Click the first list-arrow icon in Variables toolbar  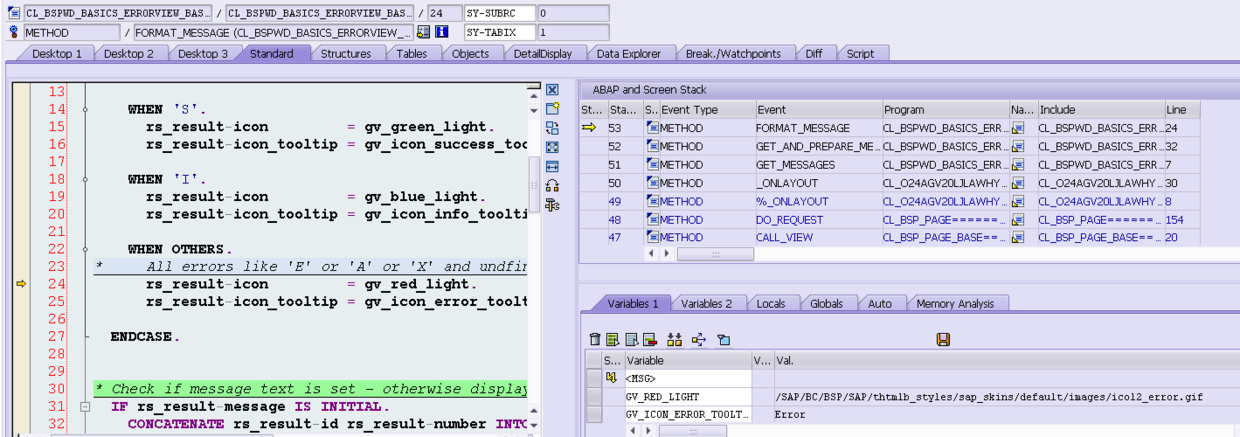[613, 340]
